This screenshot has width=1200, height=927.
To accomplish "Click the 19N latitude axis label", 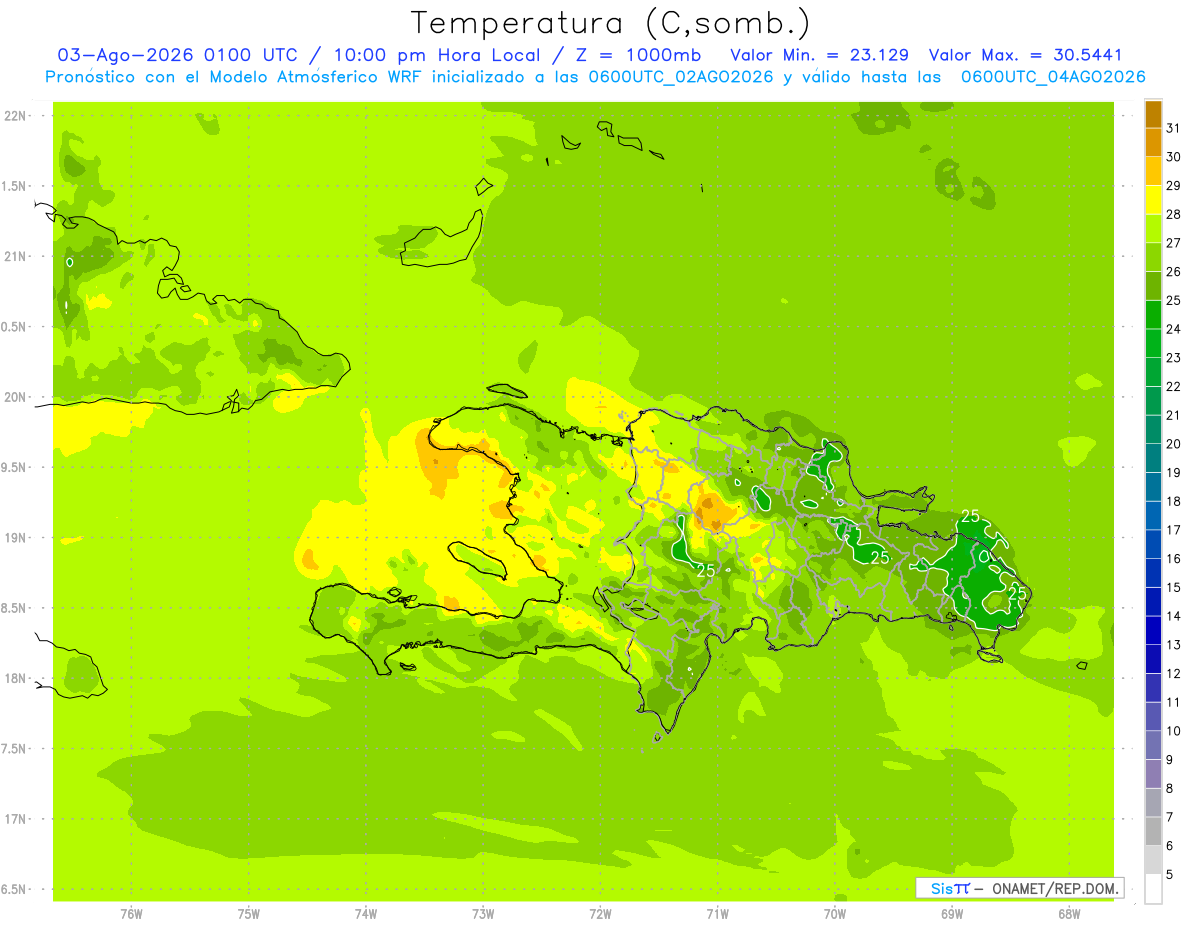I will click(x=16, y=538).
